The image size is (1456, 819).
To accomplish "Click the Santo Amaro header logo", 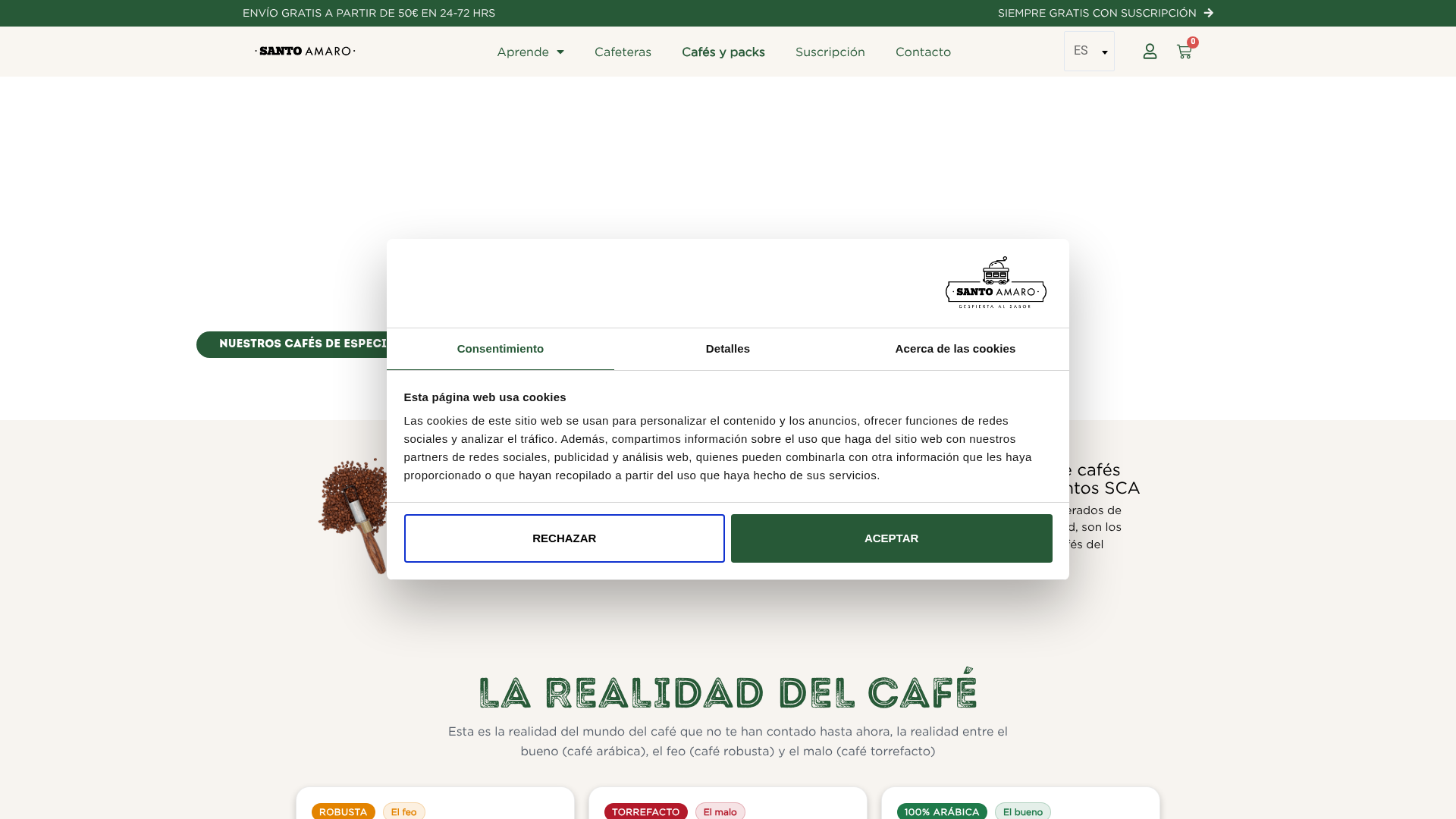I will (x=305, y=52).
